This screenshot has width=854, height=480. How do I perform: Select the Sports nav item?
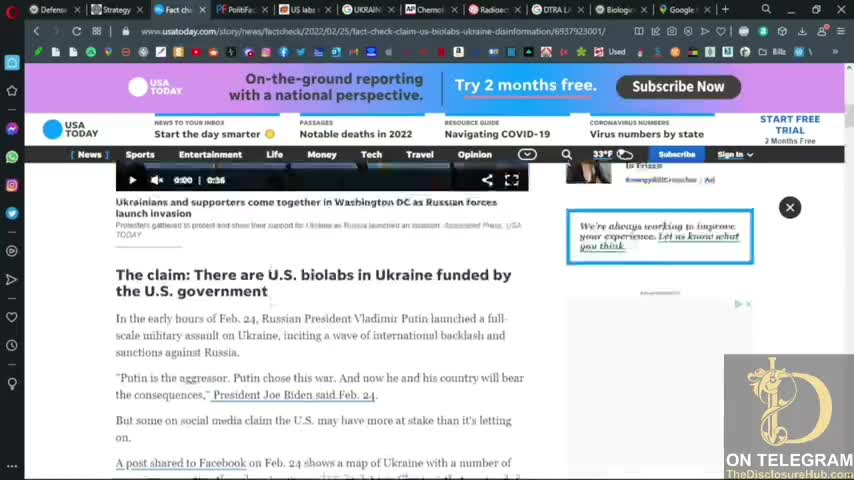(x=140, y=155)
